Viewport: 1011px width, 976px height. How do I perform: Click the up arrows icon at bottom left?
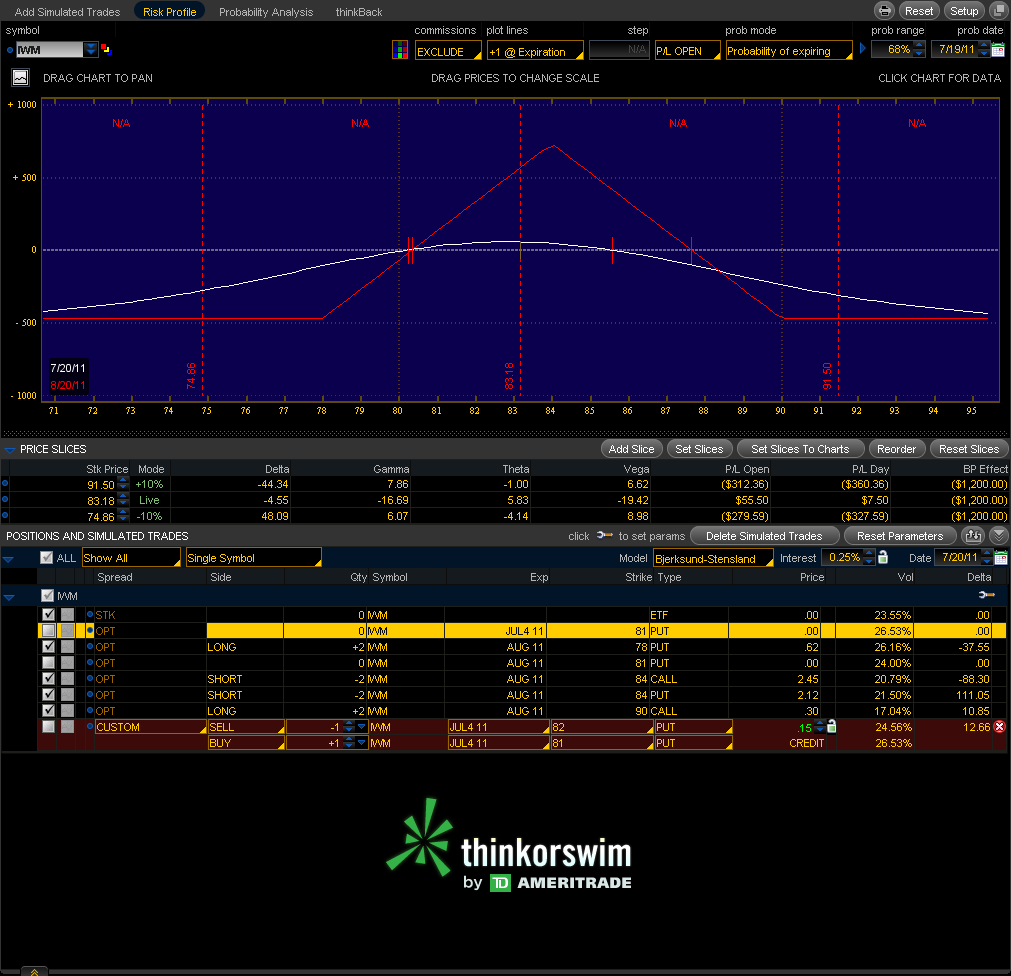coord(34,971)
